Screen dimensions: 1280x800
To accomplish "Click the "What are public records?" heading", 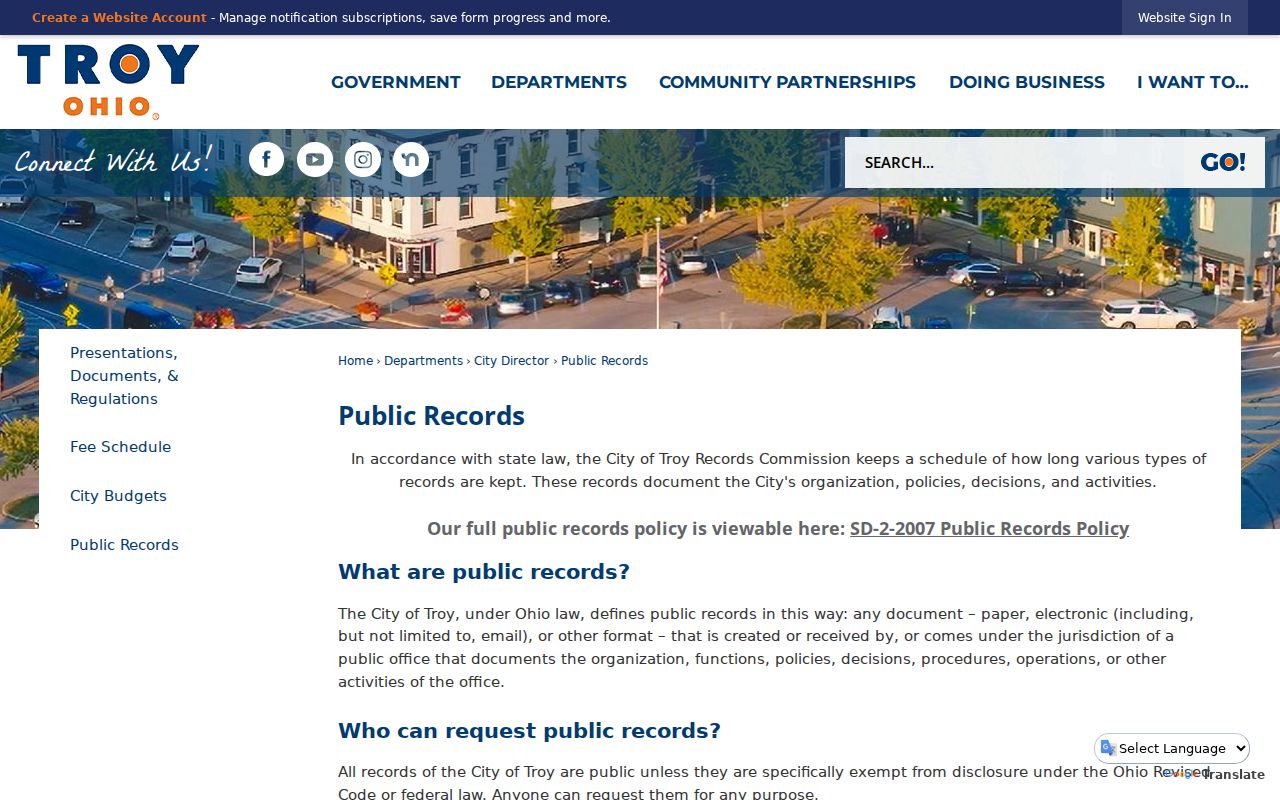I will coord(484,572).
